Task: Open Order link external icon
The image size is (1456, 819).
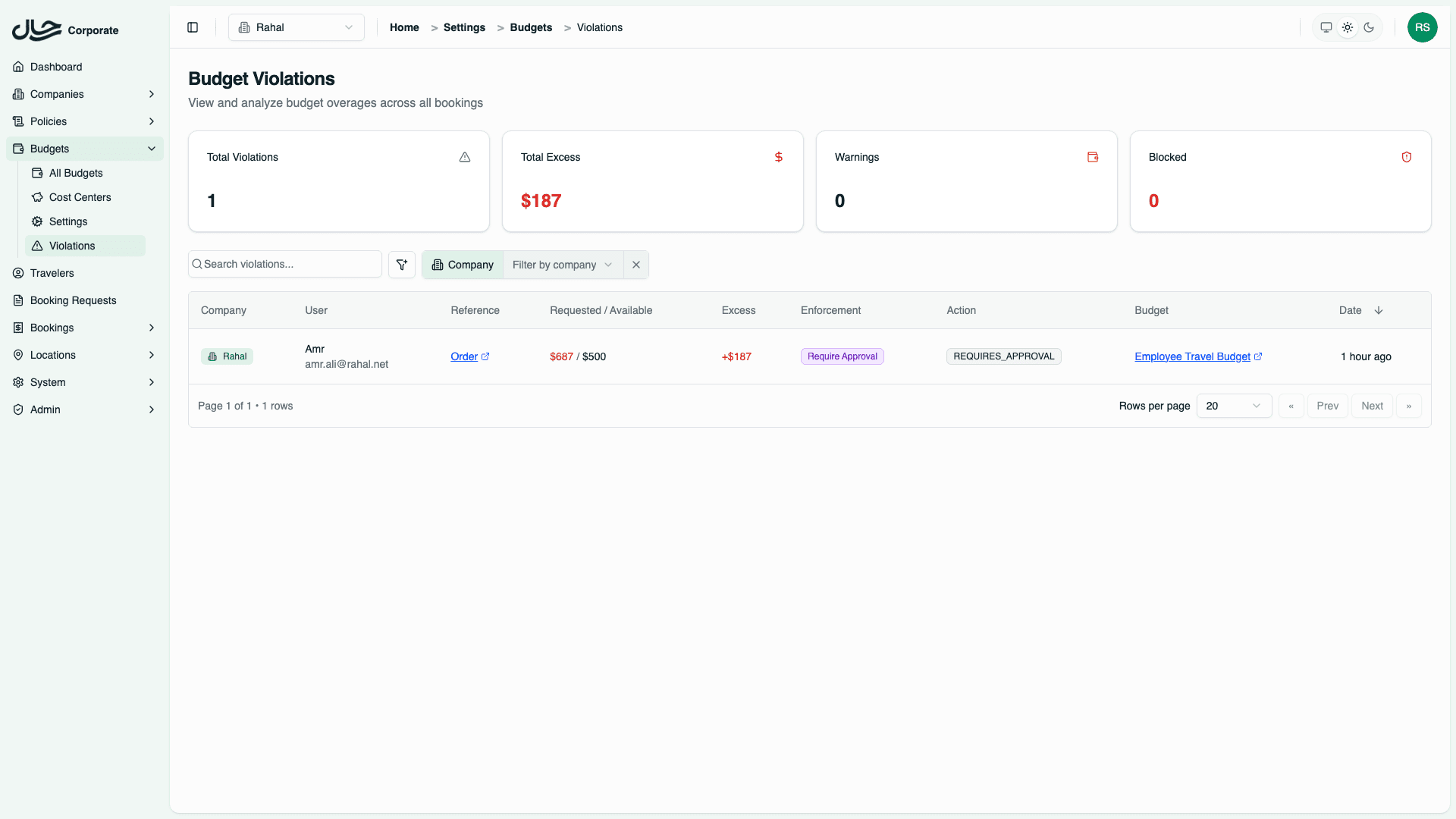Action: [485, 356]
